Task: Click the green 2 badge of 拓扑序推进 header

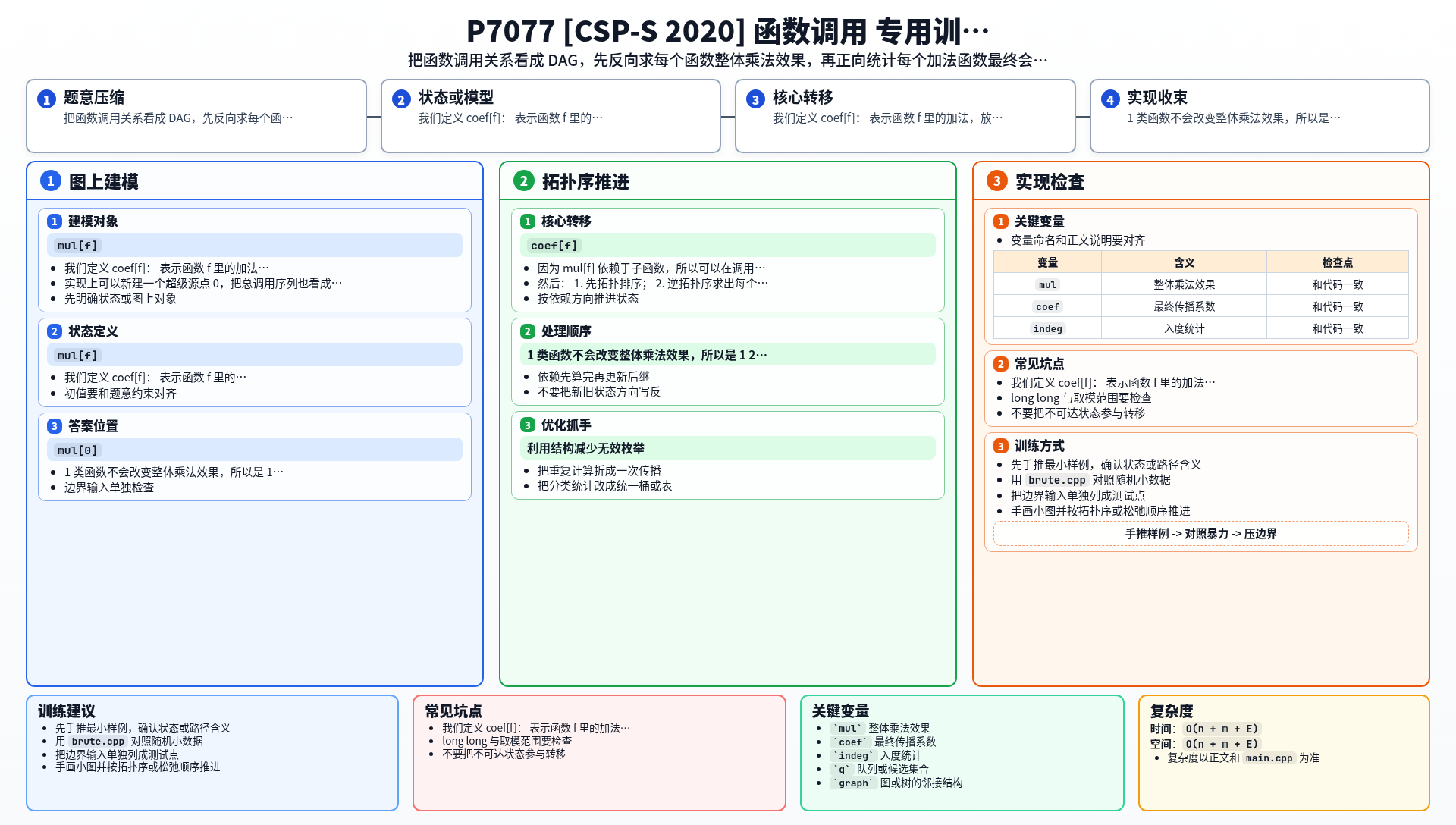Action: (x=523, y=180)
